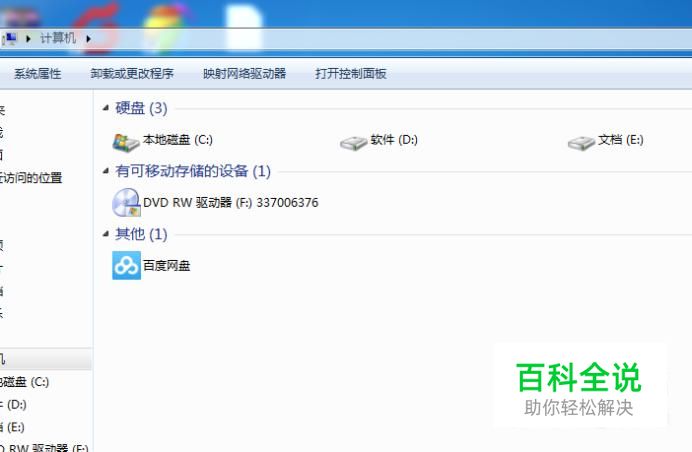The image size is (692, 452).
Task: Select the 百度网盘 cloud icon
Action: pos(126,265)
